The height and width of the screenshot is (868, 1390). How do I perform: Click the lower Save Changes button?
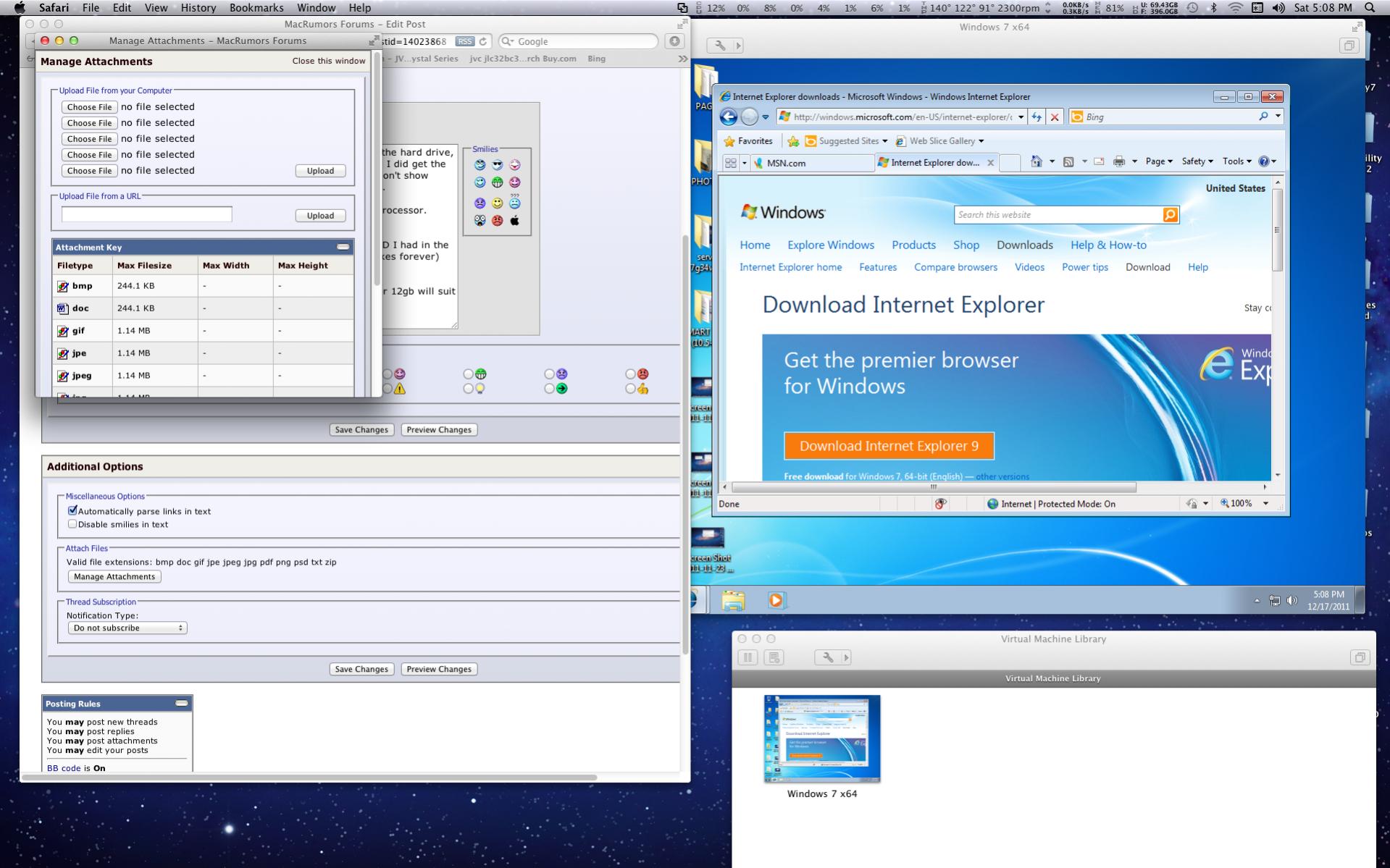(361, 669)
